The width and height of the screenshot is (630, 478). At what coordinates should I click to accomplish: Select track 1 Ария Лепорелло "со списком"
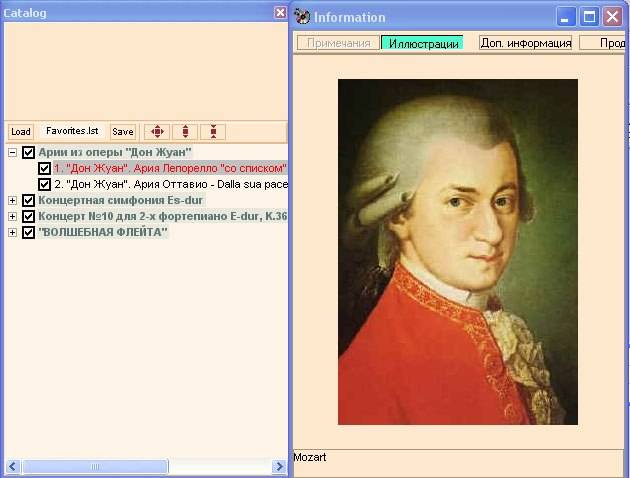coord(170,168)
